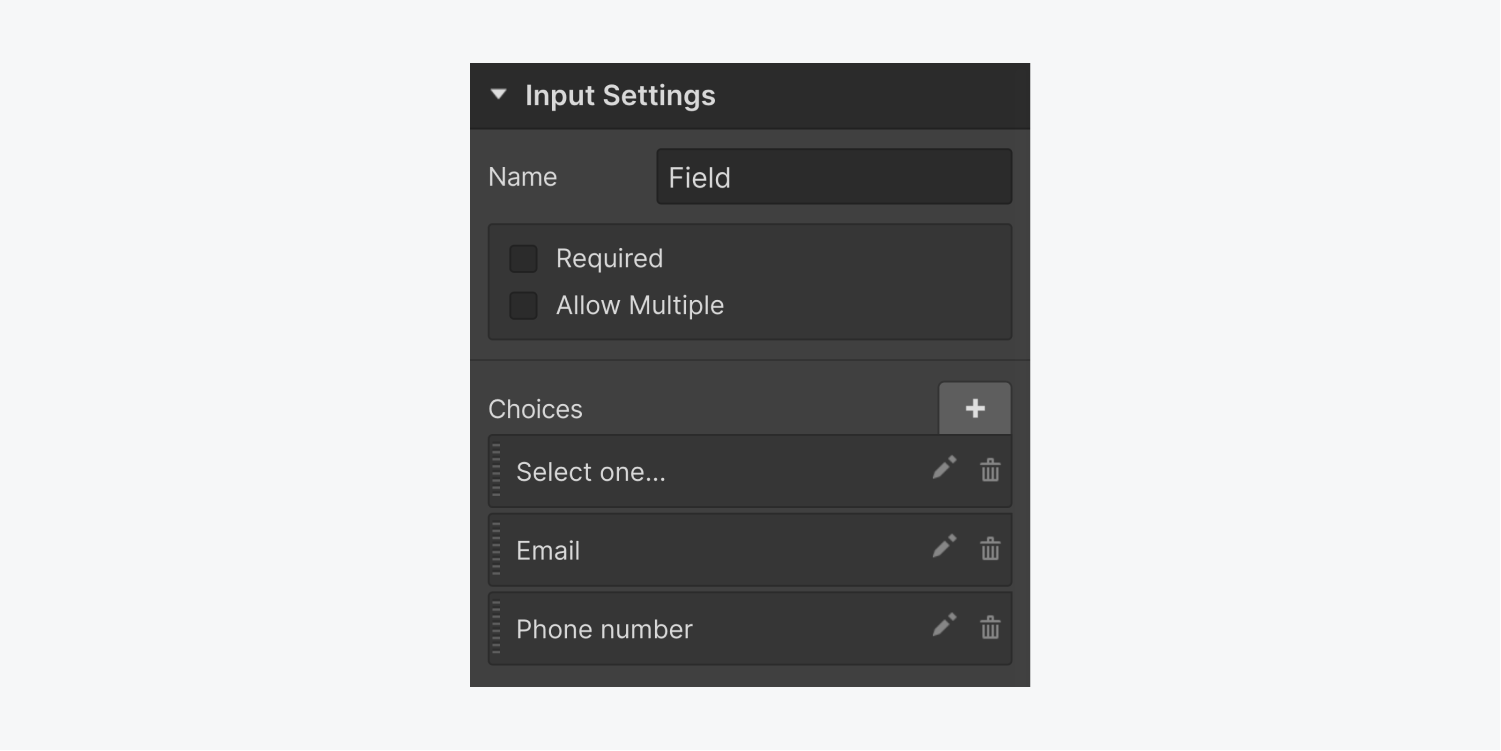The height and width of the screenshot is (751, 1501).
Task: Edit the "Email" choice with pencil icon
Action: coord(943,549)
